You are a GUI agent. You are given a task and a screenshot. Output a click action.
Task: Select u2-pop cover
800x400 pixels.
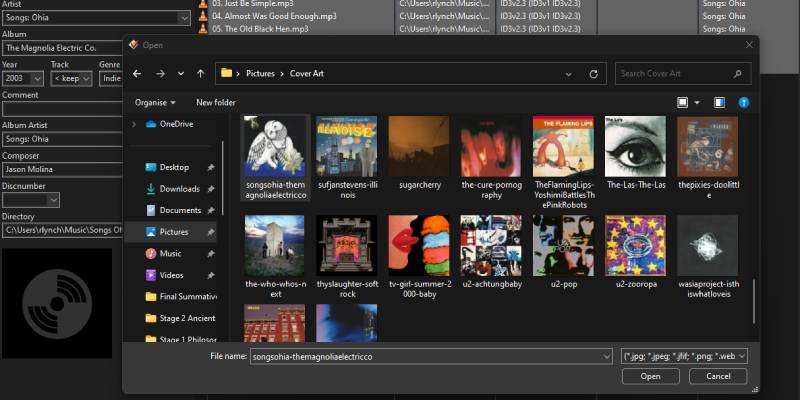pyautogui.click(x=563, y=246)
